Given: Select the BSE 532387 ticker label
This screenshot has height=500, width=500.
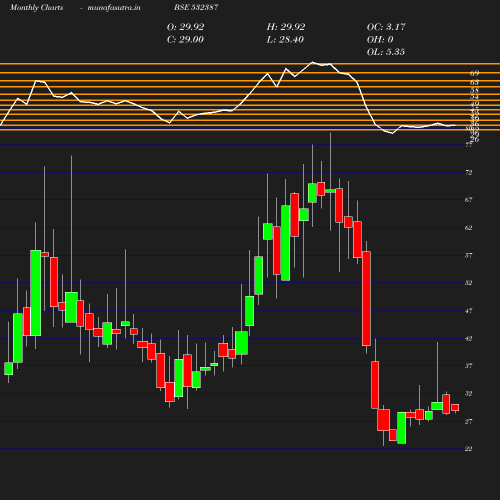Looking at the screenshot, I should tap(196, 7).
